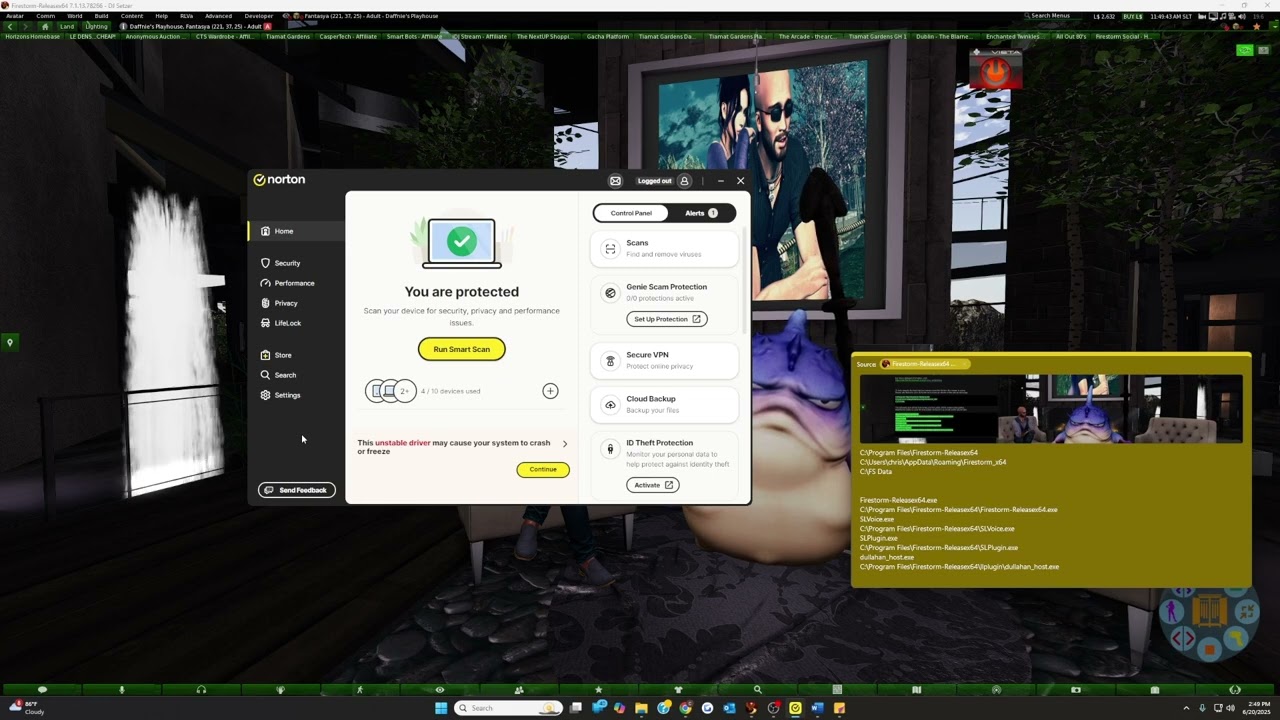1280x720 pixels.
Task: Switch to the Control Panel tab
Action: click(631, 213)
